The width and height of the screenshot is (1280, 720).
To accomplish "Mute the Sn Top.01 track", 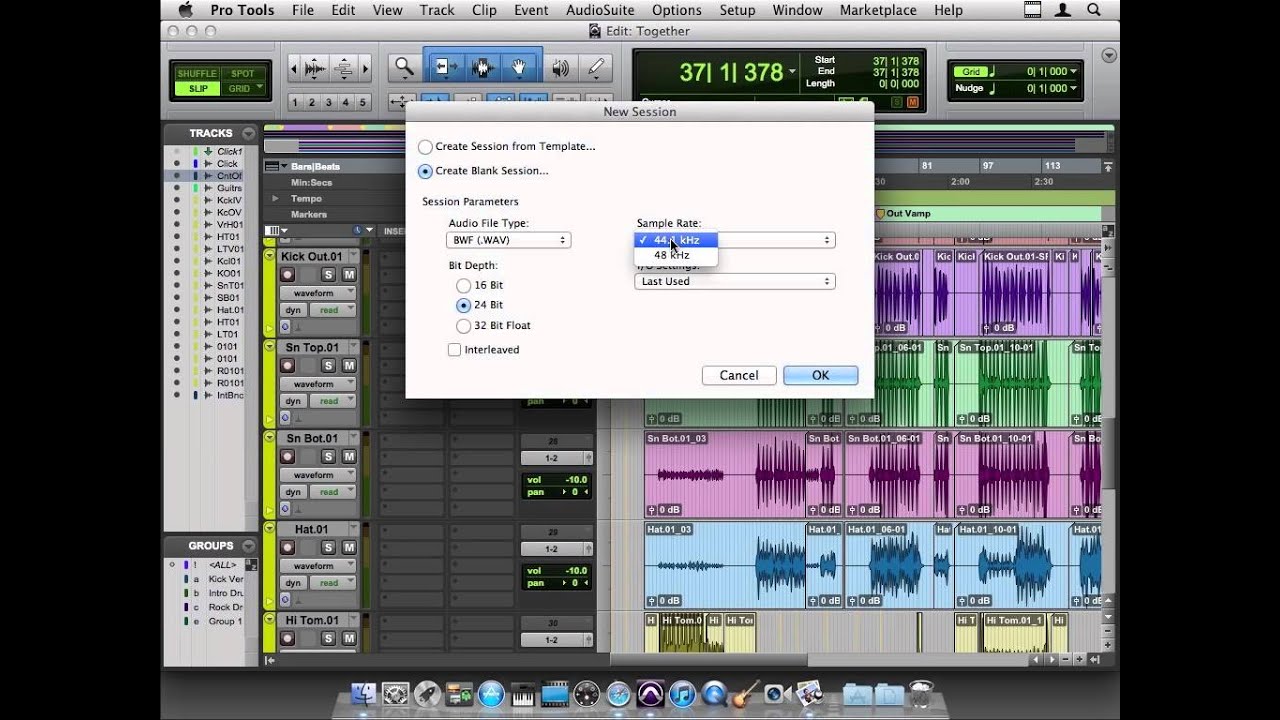I will (x=349, y=366).
